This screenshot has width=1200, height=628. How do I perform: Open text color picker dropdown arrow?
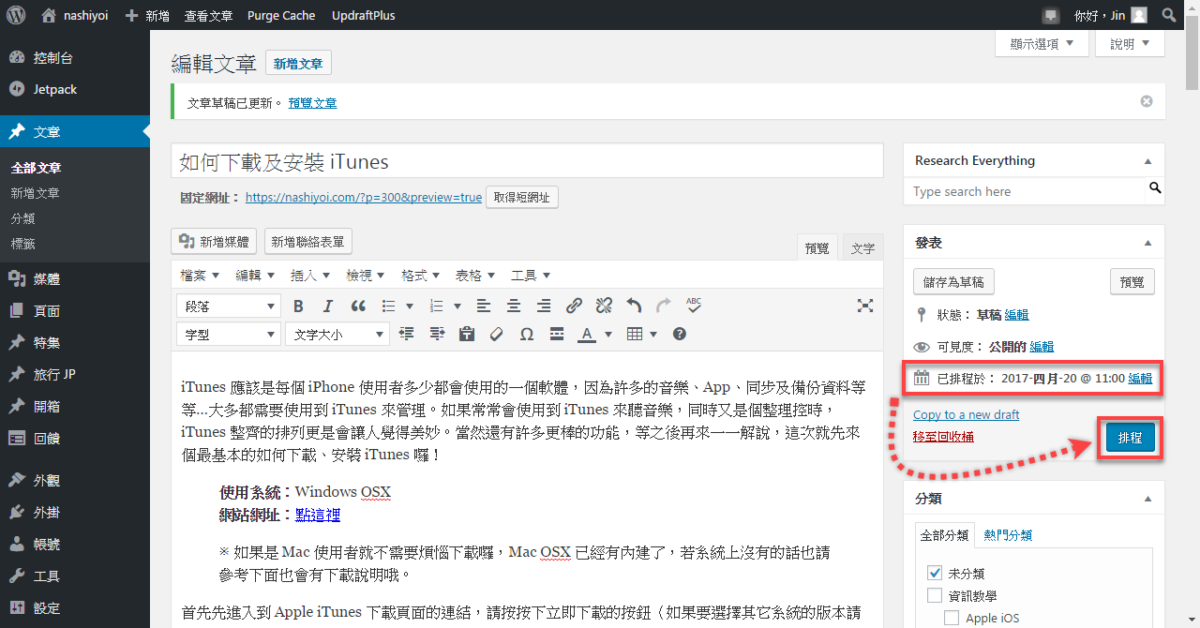[608, 334]
